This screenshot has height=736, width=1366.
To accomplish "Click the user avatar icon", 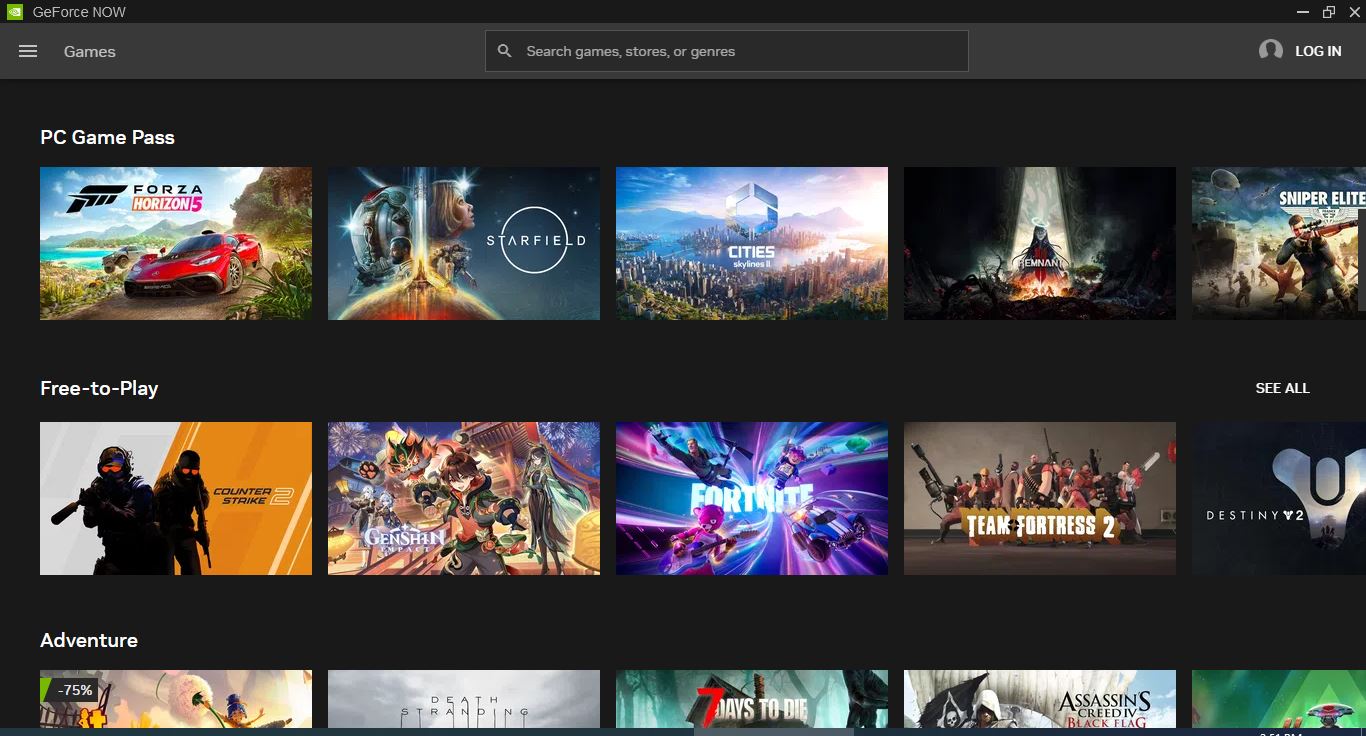I will (1271, 50).
